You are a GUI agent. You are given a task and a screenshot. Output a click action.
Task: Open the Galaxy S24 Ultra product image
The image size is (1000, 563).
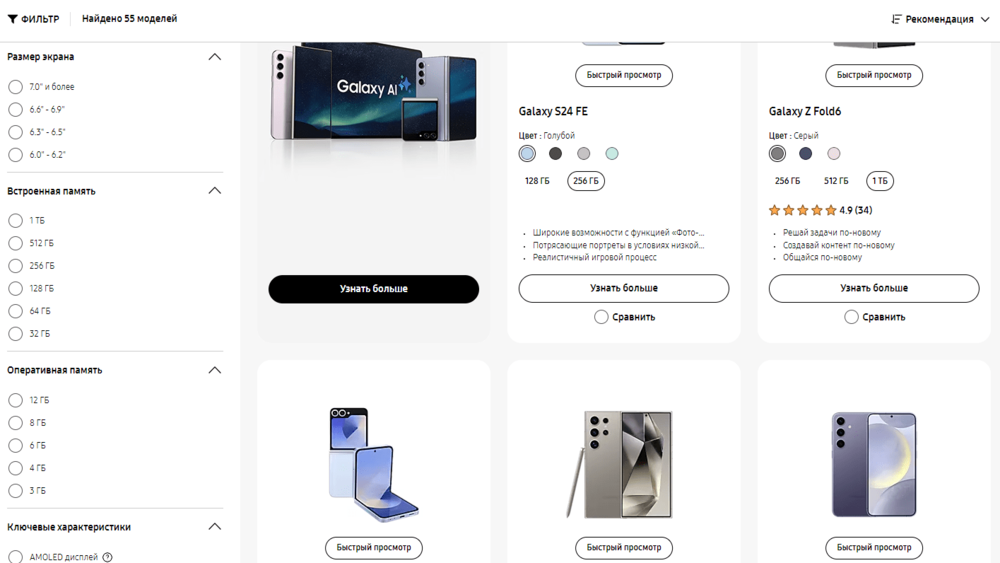[619, 465]
